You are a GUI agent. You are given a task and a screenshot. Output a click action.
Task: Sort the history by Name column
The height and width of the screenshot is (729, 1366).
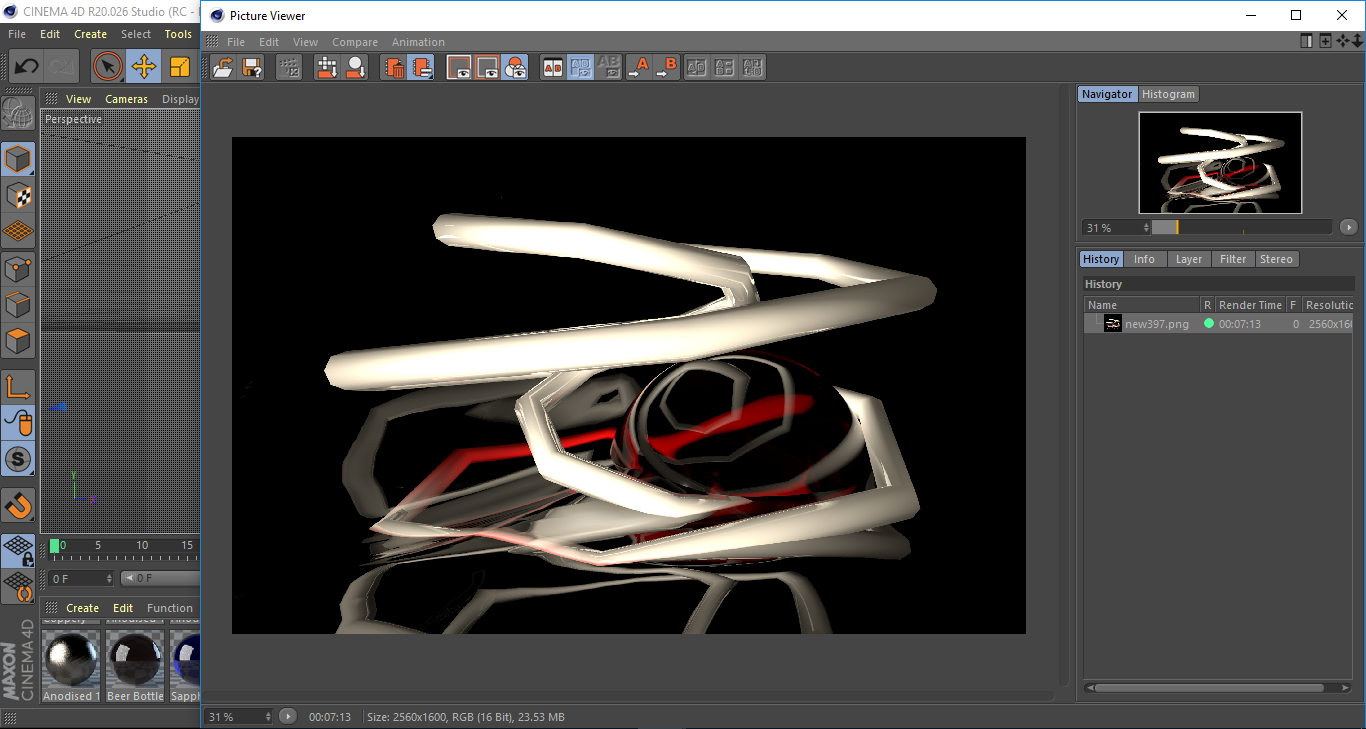(1142, 305)
